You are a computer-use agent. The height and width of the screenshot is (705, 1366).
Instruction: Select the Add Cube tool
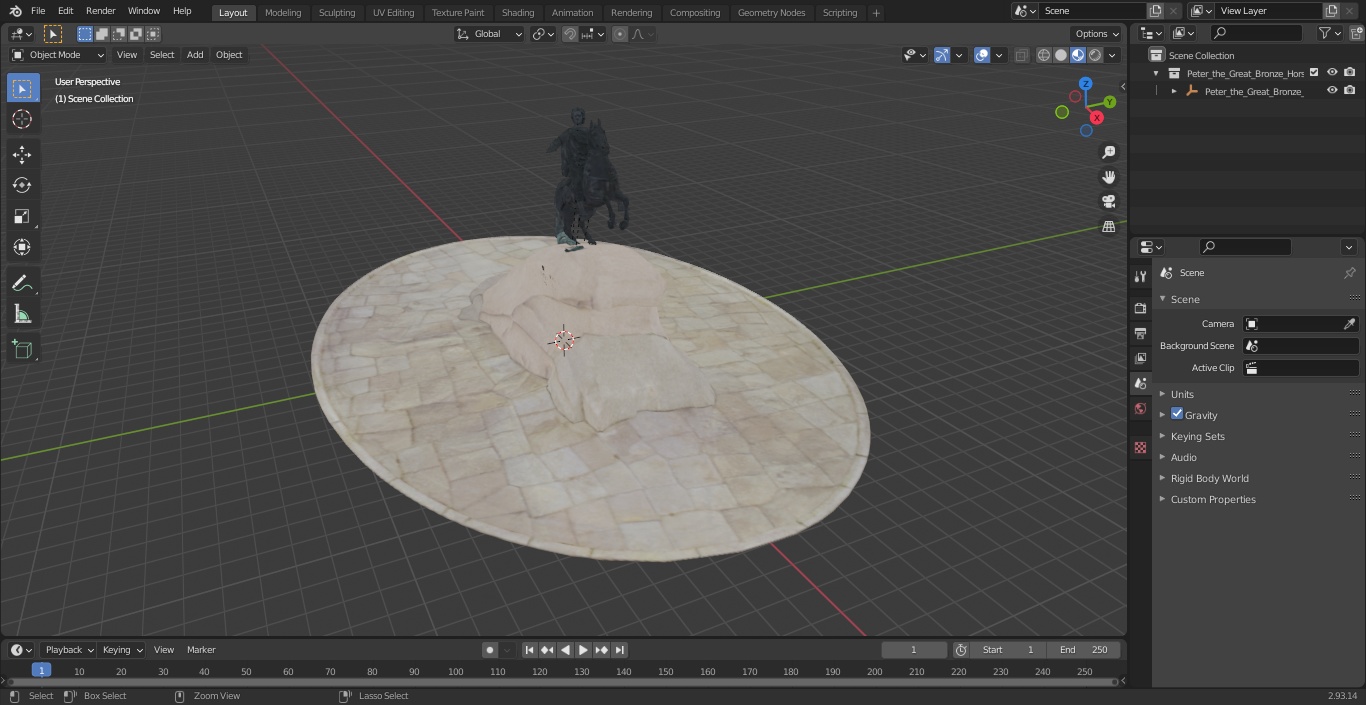coord(22,350)
